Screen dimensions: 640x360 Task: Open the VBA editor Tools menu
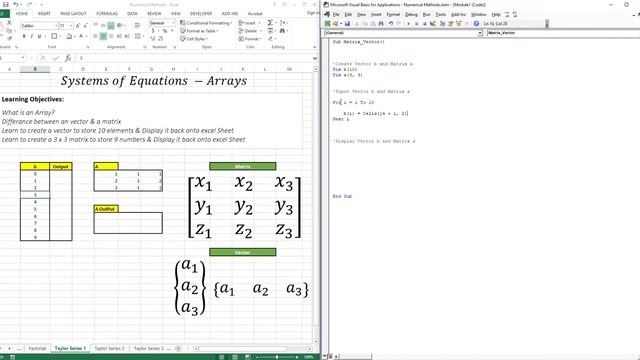(x=440, y=14)
